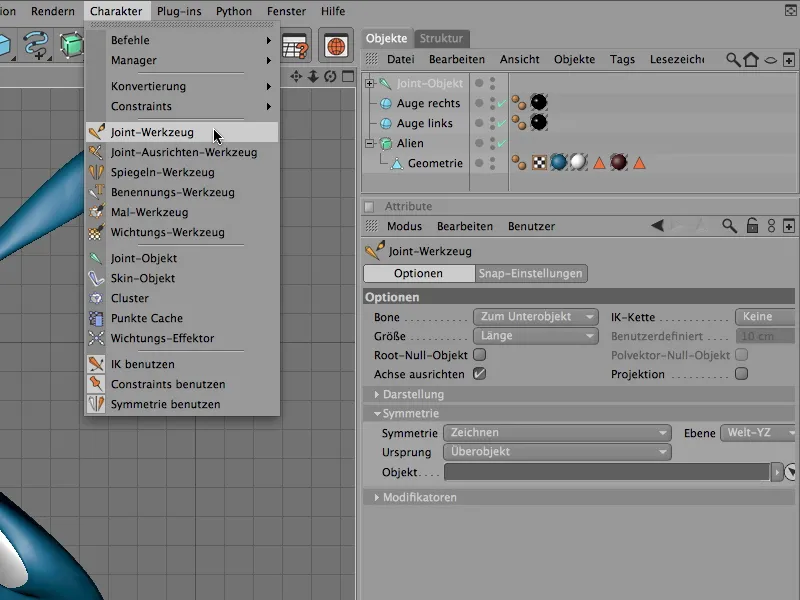The height and width of the screenshot is (600, 800).
Task: Switch to Snap-Einstellungen tab
Action: click(531, 273)
